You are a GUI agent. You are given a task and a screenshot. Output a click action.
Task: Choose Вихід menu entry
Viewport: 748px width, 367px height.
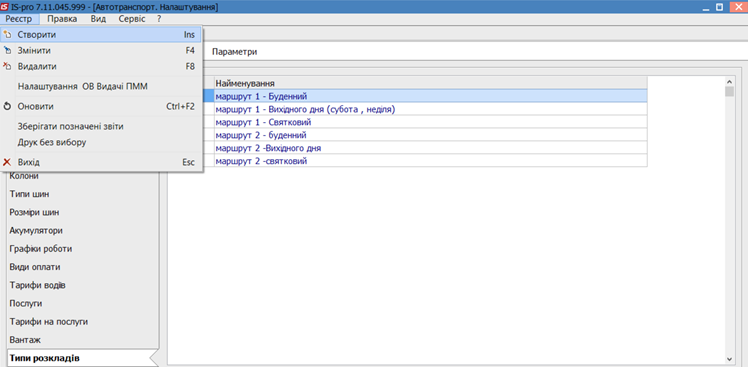(x=101, y=162)
